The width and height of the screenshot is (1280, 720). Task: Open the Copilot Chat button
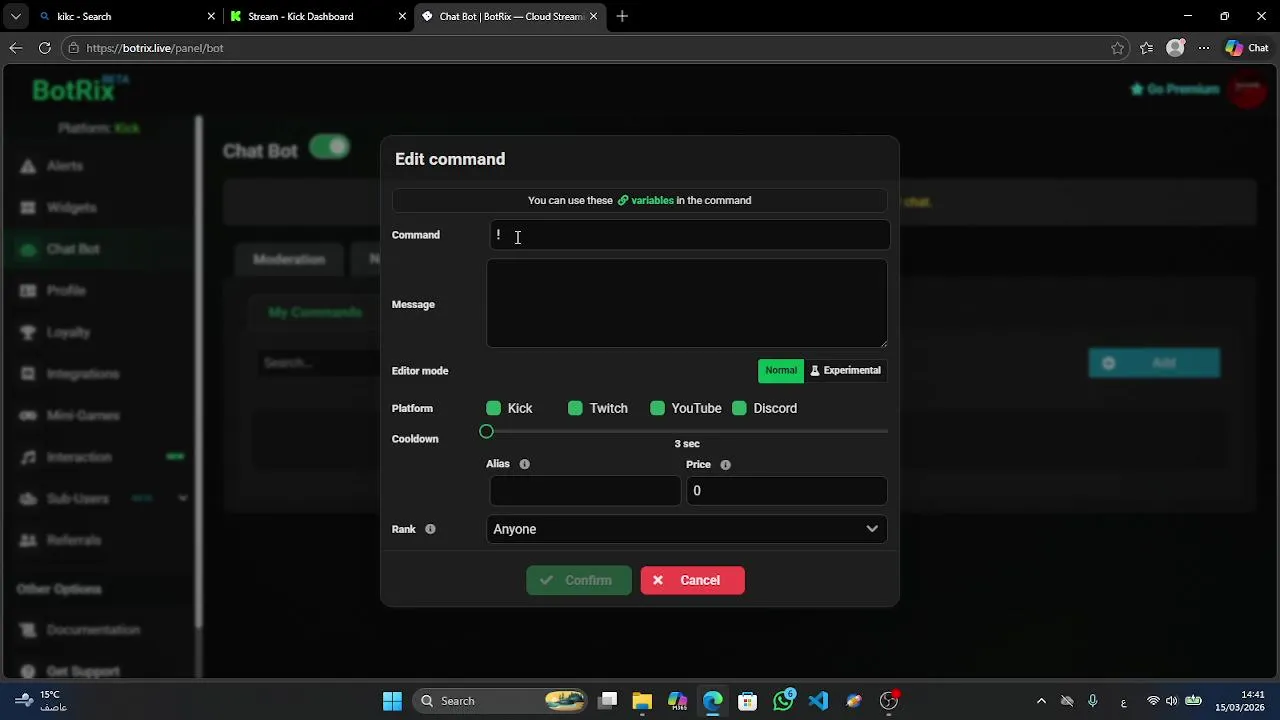coord(1247,48)
